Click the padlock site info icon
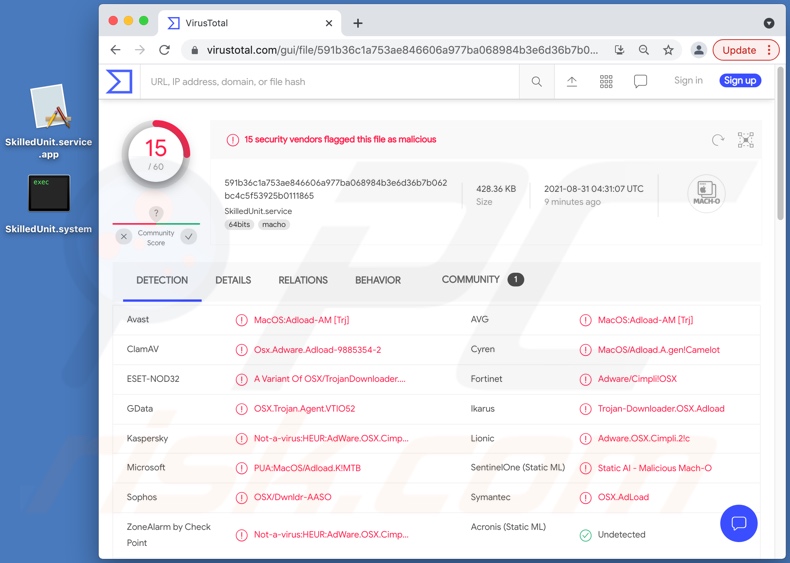The width and height of the screenshot is (790, 563). click(x=194, y=50)
